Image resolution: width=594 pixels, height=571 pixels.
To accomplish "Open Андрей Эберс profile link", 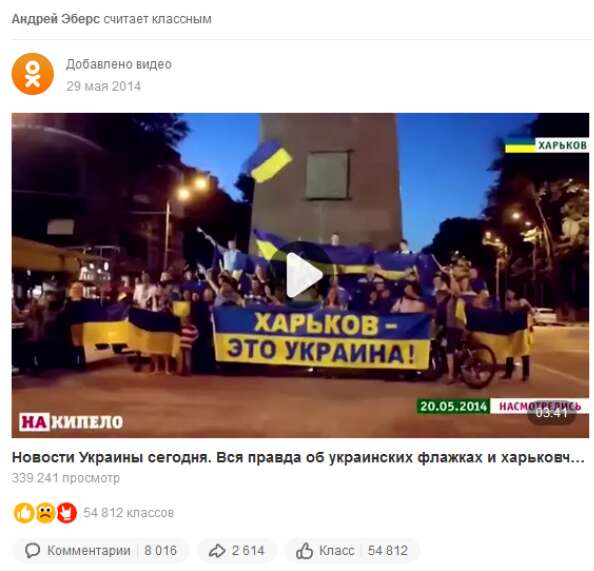I will 56,19.
